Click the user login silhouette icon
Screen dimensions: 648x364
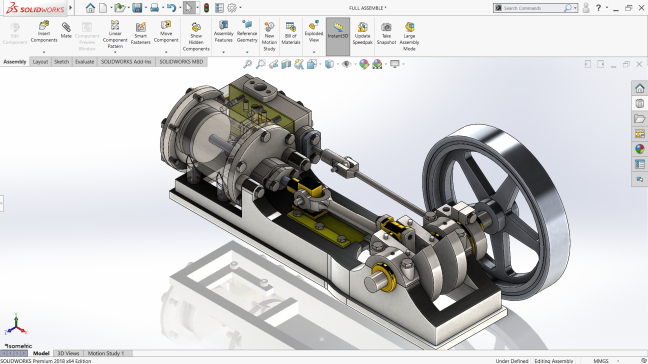586,8
